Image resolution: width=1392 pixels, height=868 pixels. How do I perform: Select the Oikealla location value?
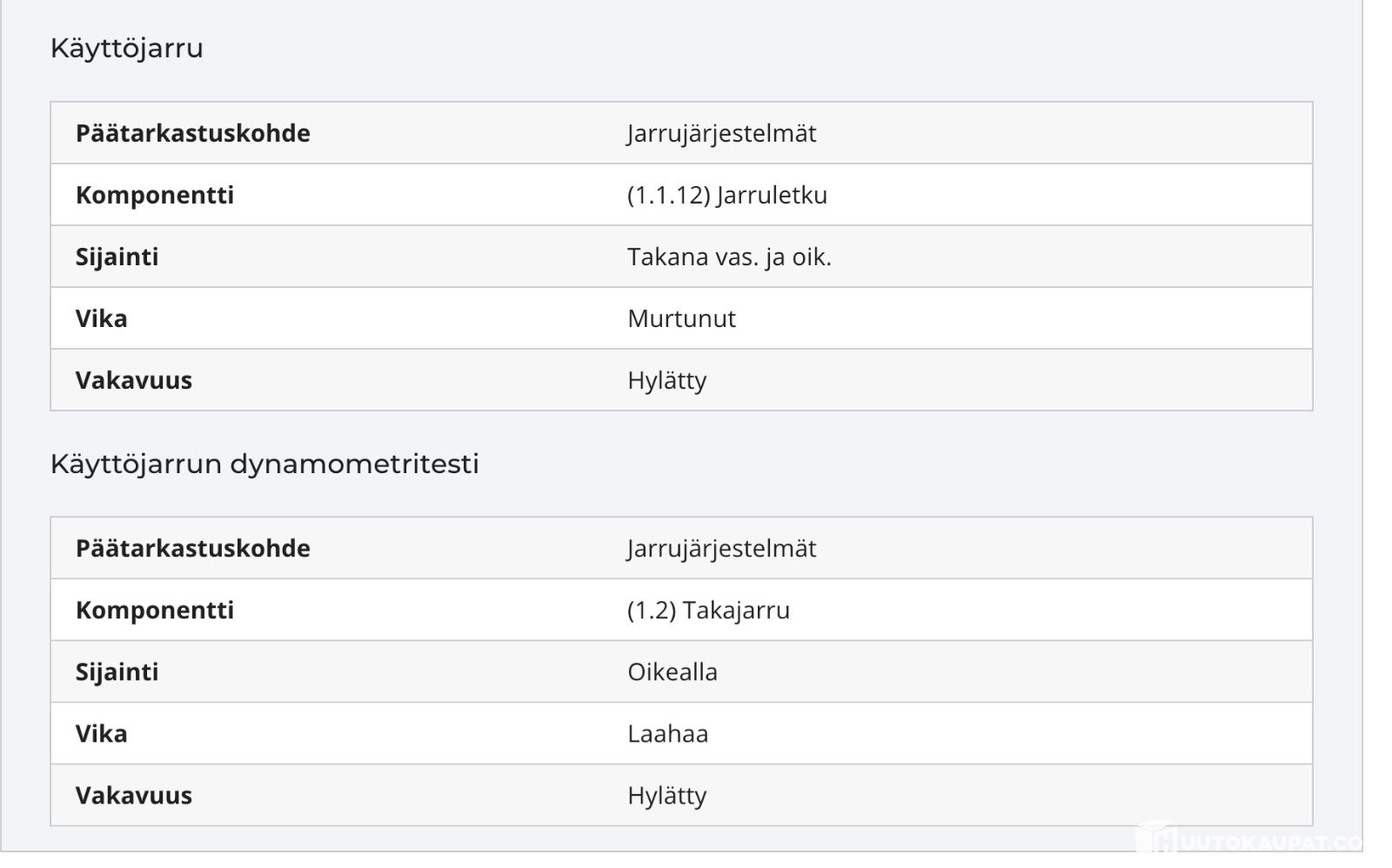point(673,672)
